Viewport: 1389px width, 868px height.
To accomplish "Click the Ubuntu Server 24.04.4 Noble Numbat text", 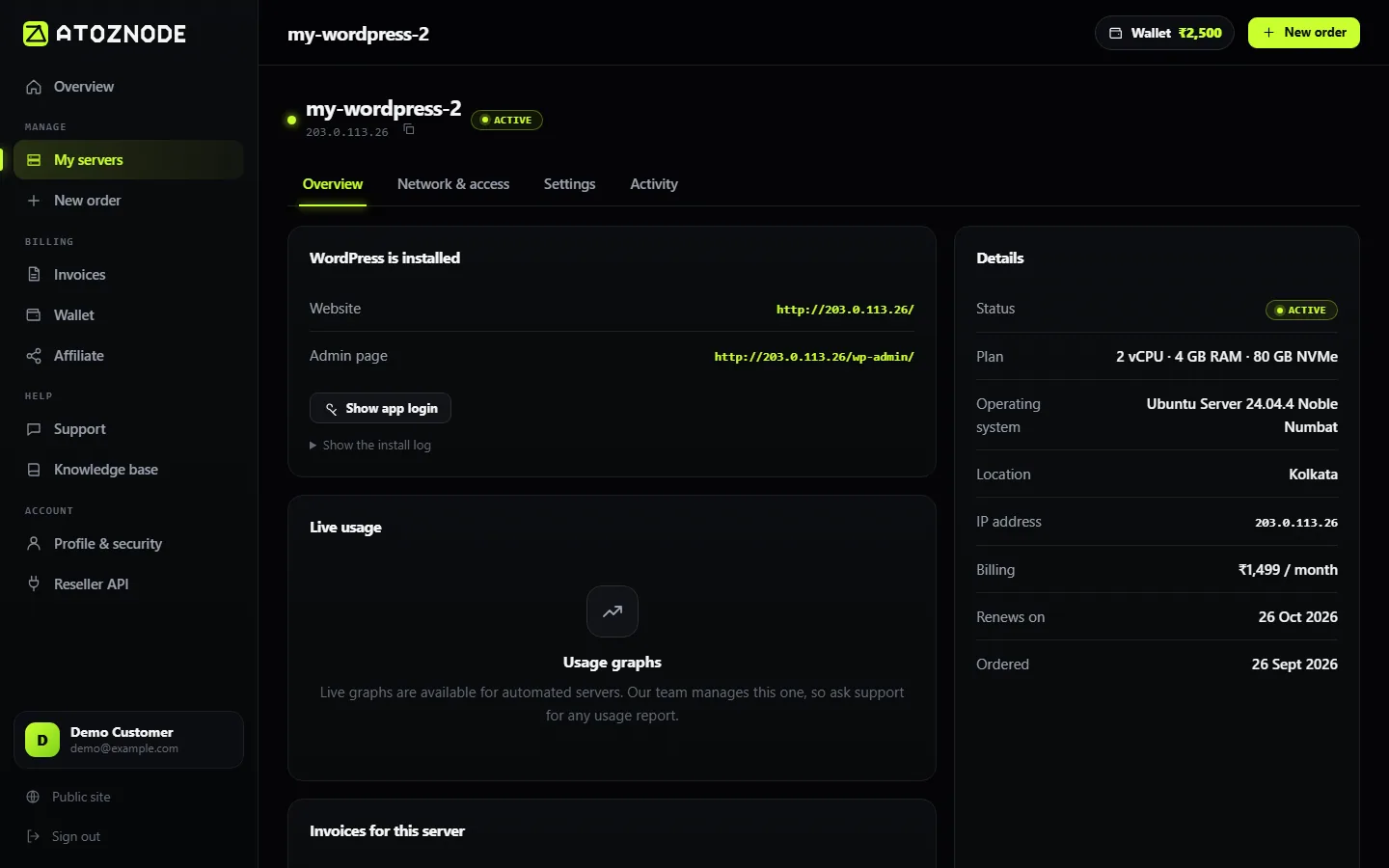I will [x=1242, y=416].
